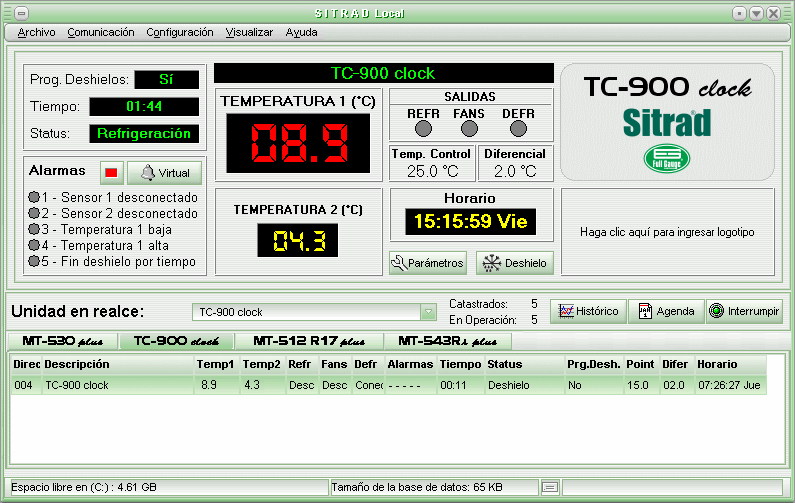
Task: Click the green TC-900 clock title banner
Action: [383, 73]
